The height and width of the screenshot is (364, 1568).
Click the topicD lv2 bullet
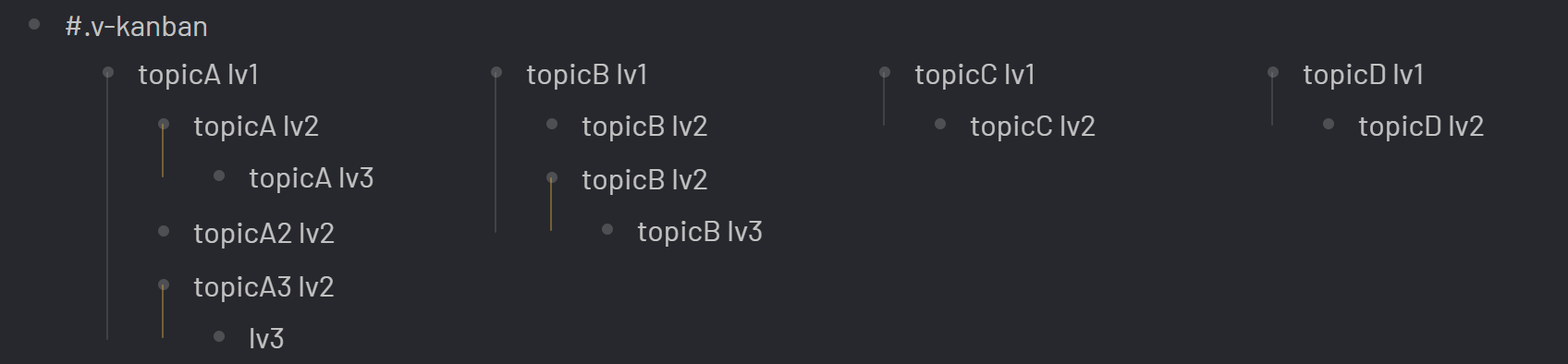pyautogui.click(x=1329, y=124)
